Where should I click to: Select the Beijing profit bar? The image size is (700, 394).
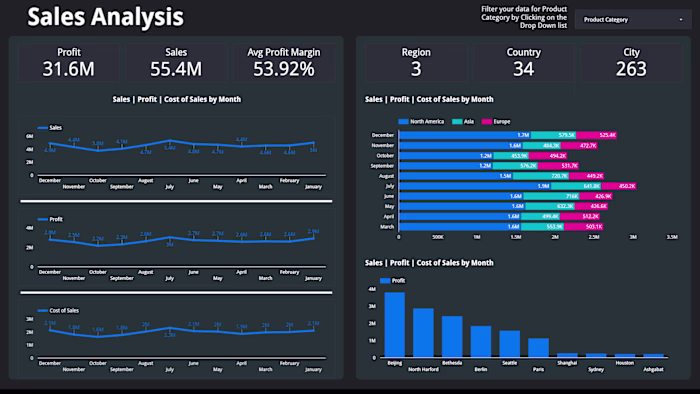pyautogui.click(x=395, y=325)
